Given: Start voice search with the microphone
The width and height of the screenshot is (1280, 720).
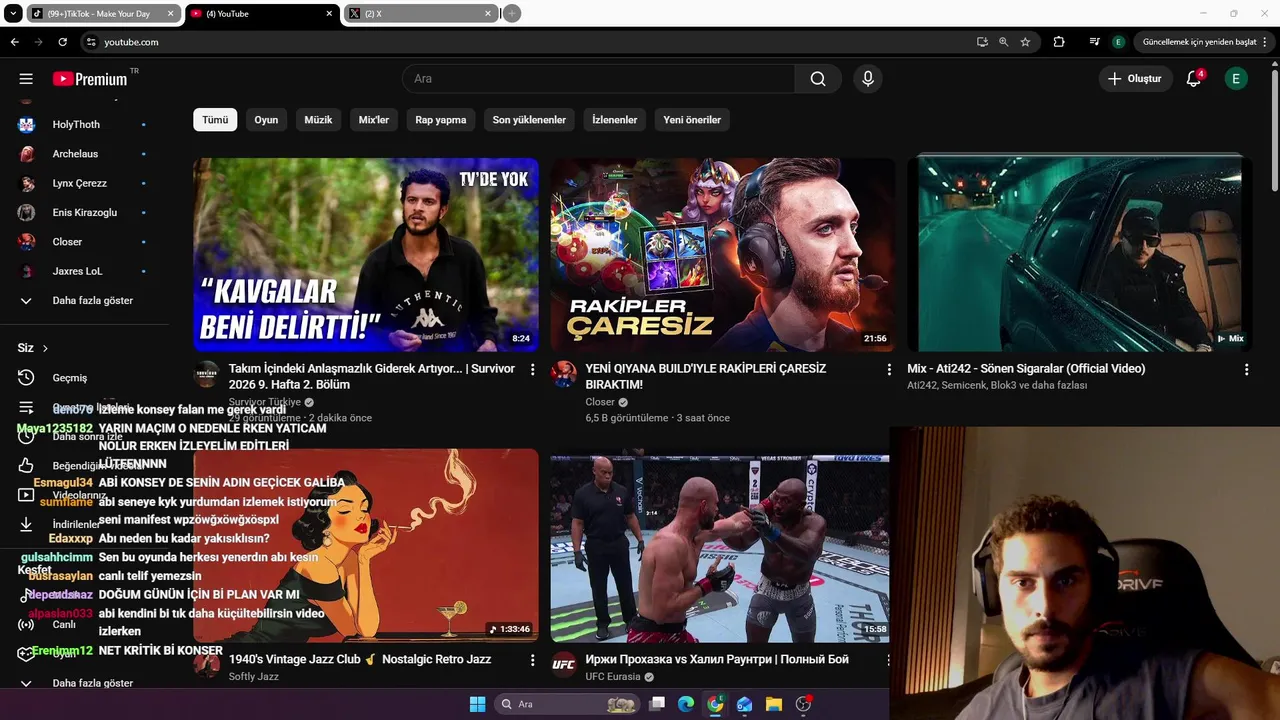Looking at the screenshot, I should [868, 79].
